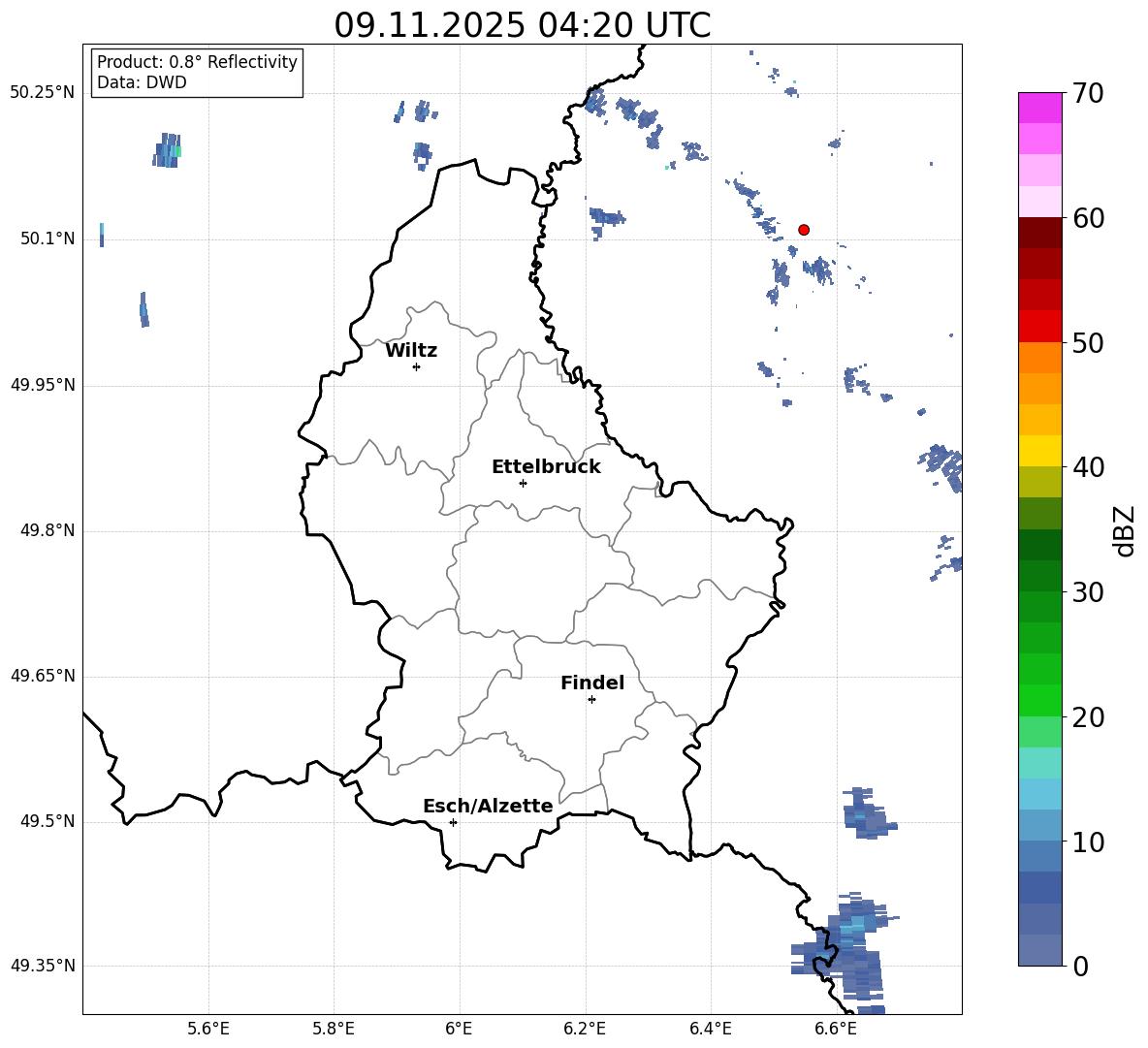
Task: Click the Findel station cross marker
Action: click(x=591, y=700)
